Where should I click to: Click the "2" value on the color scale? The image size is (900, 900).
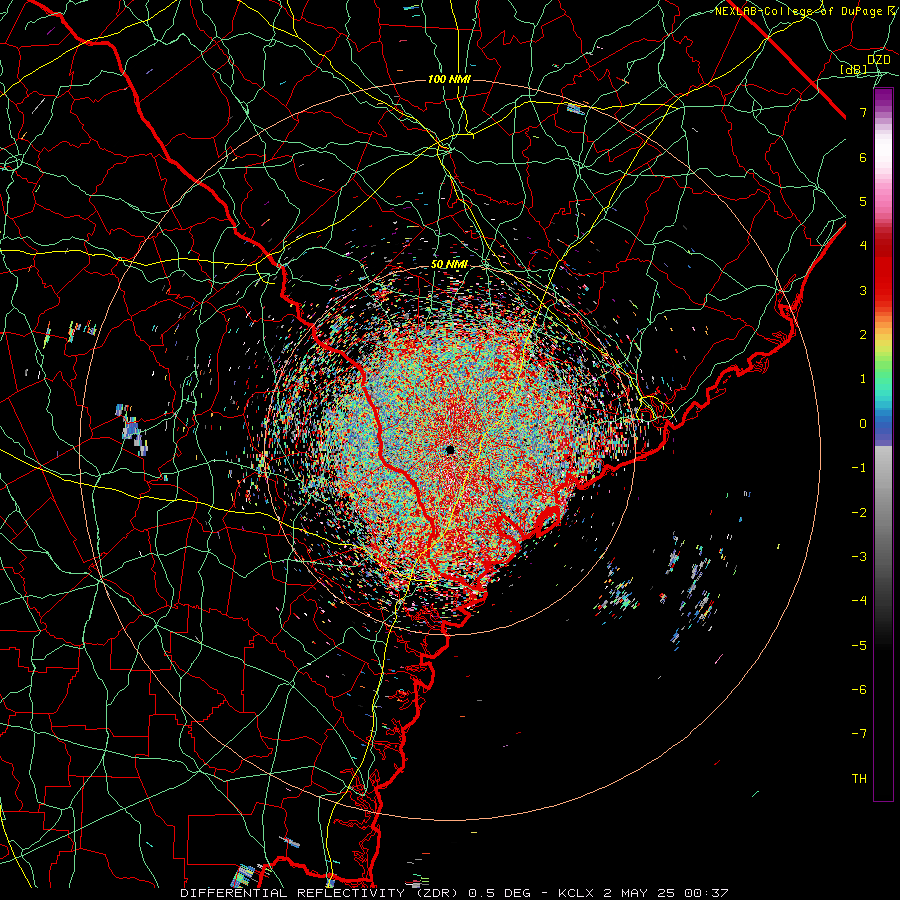coord(863,335)
